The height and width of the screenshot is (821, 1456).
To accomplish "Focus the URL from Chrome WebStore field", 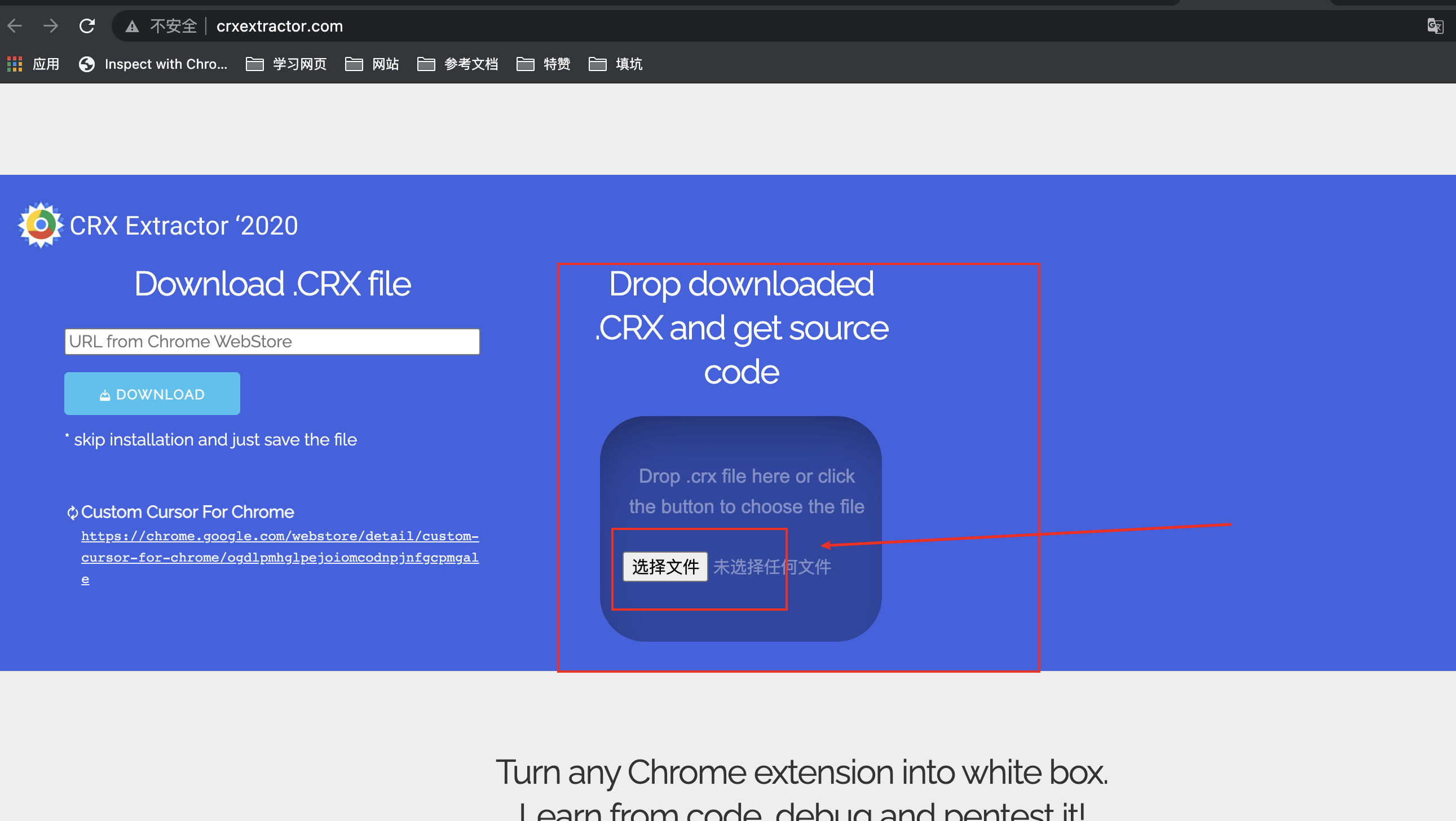I will (x=272, y=341).
